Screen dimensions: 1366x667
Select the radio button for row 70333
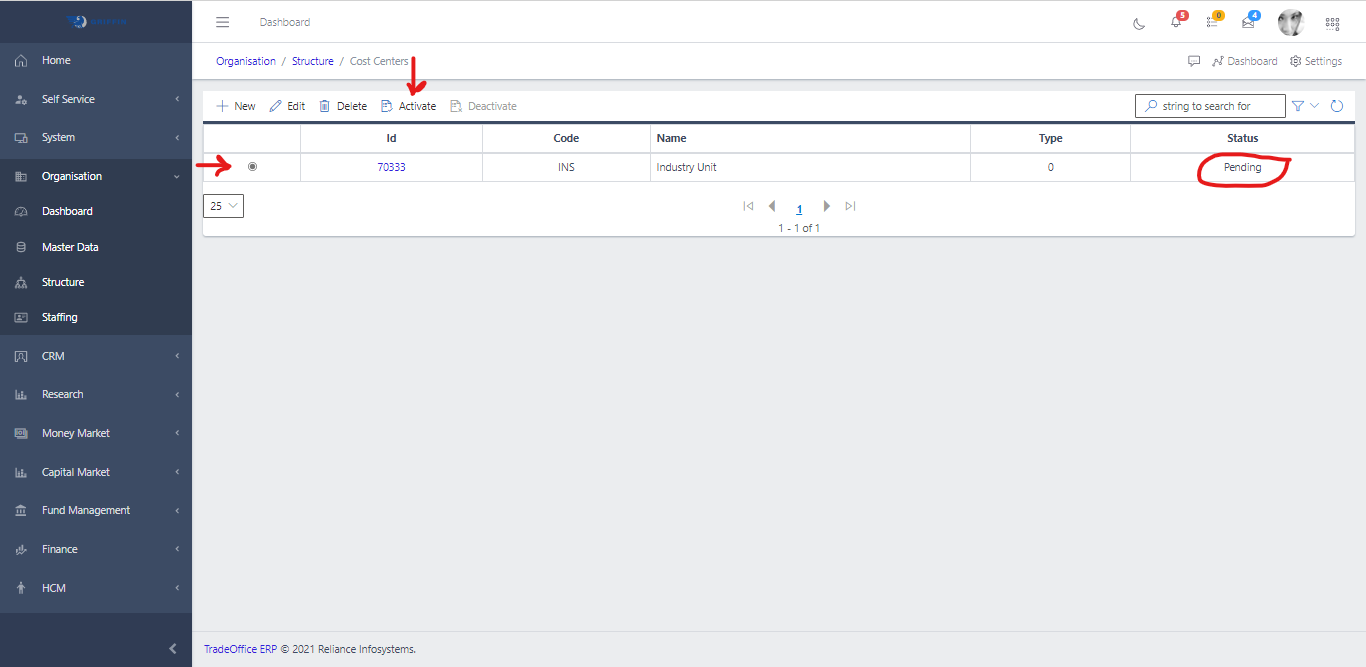point(252,167)
